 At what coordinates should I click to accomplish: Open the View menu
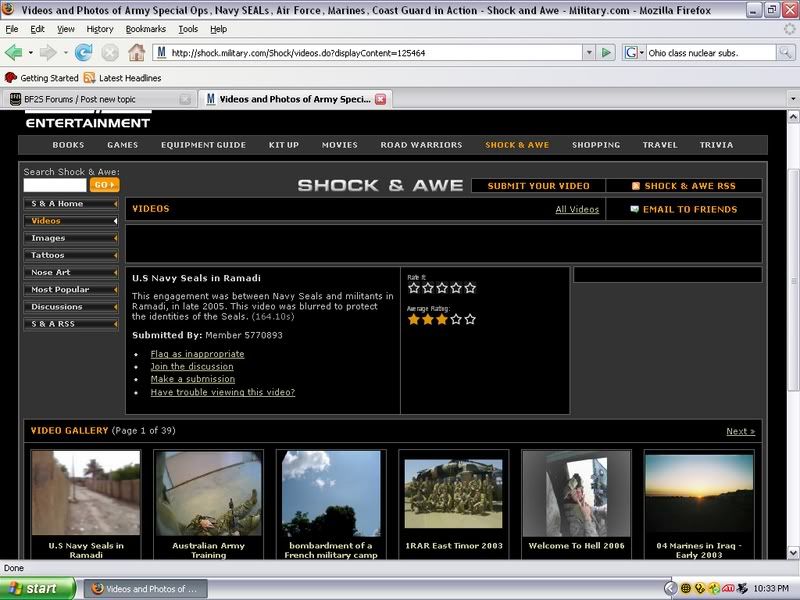point(65,29)
